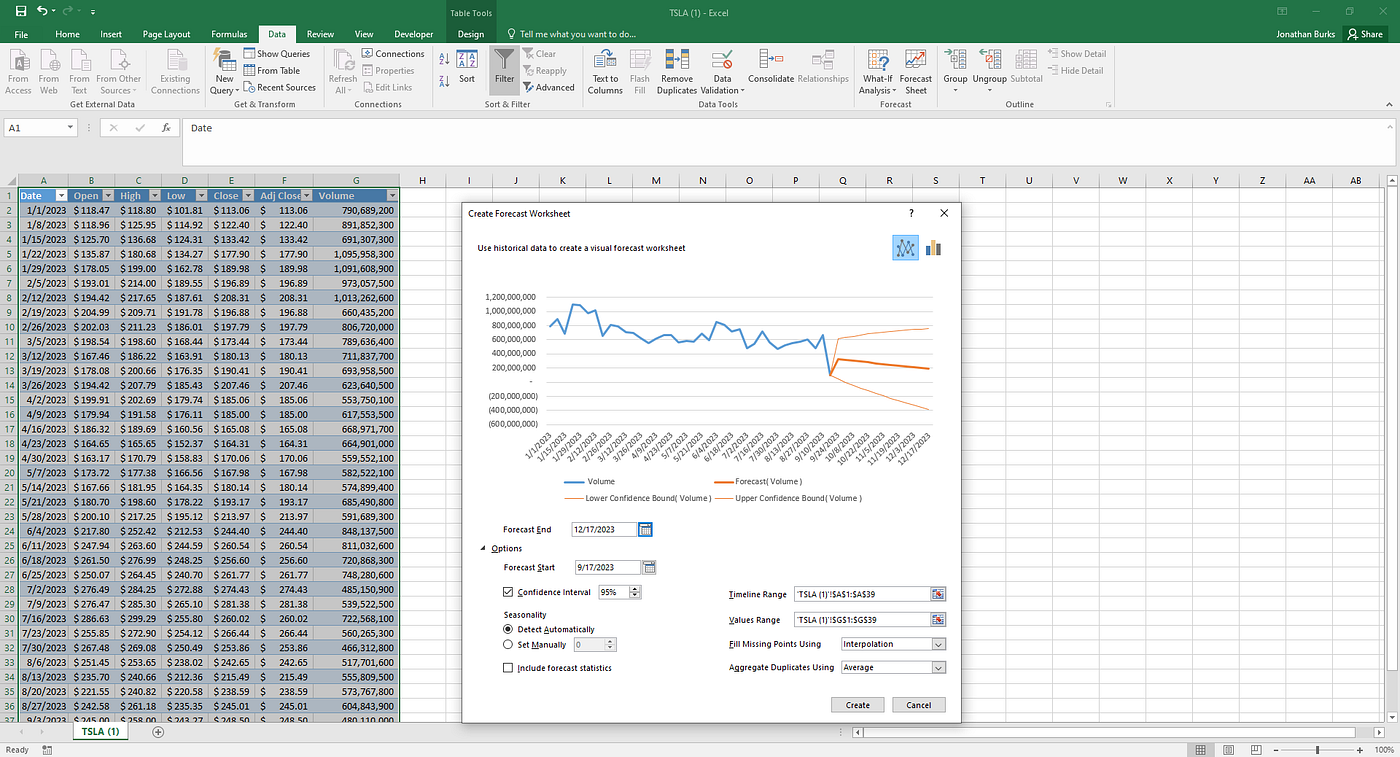Click the Create button

click(x=857, y=704)
